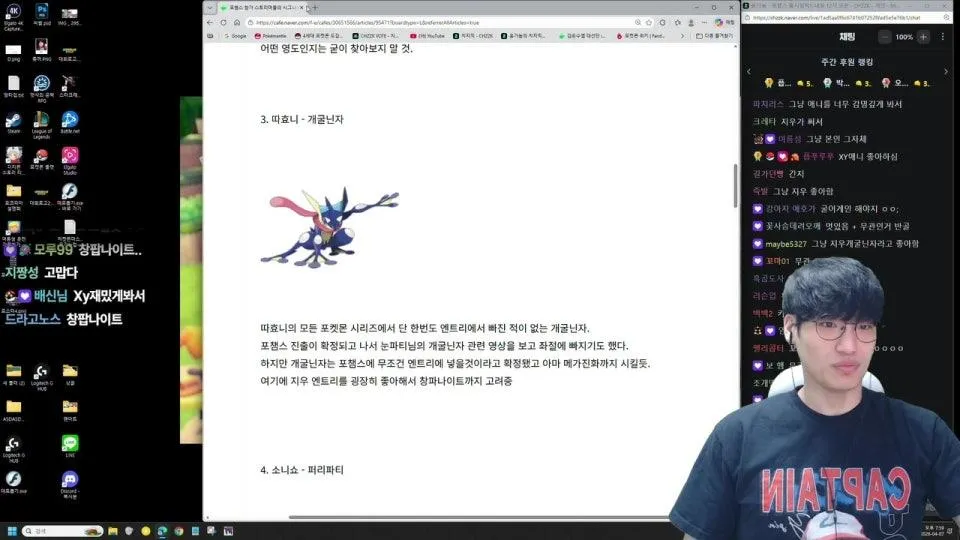960x540 pixels.
Task: Open the Elgato 4K Capture desktop shortcut
Action: click(x=13, y=16)
